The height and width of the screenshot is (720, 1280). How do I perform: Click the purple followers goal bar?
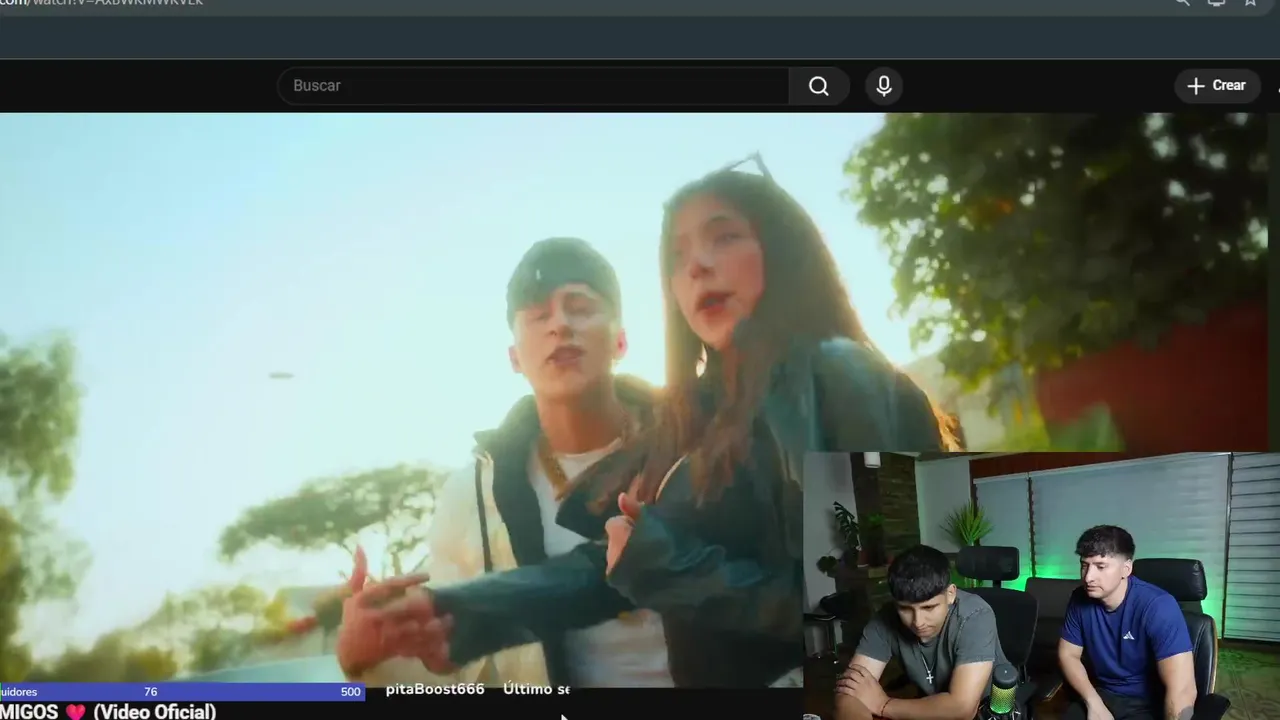point(182,692)
